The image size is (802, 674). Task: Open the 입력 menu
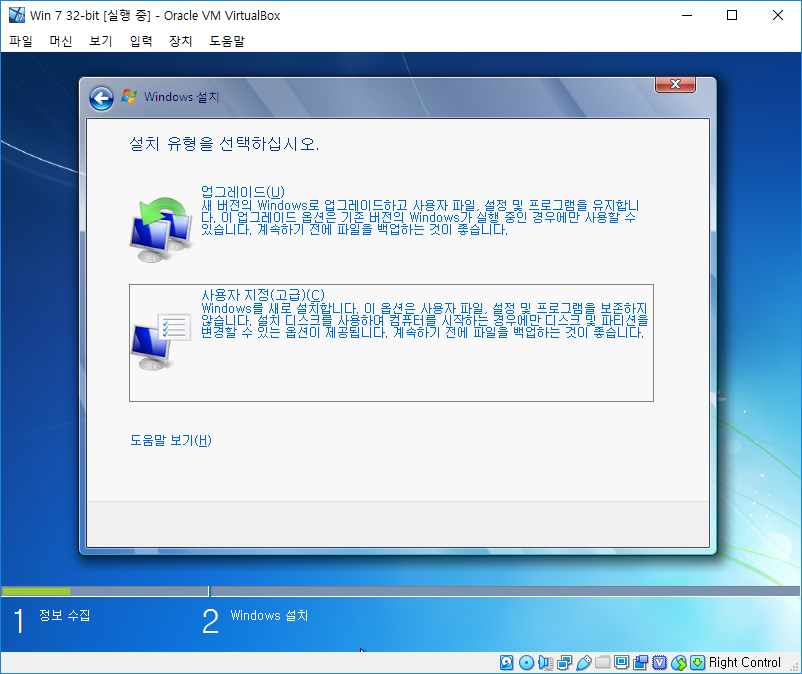[x=141, y=41]
